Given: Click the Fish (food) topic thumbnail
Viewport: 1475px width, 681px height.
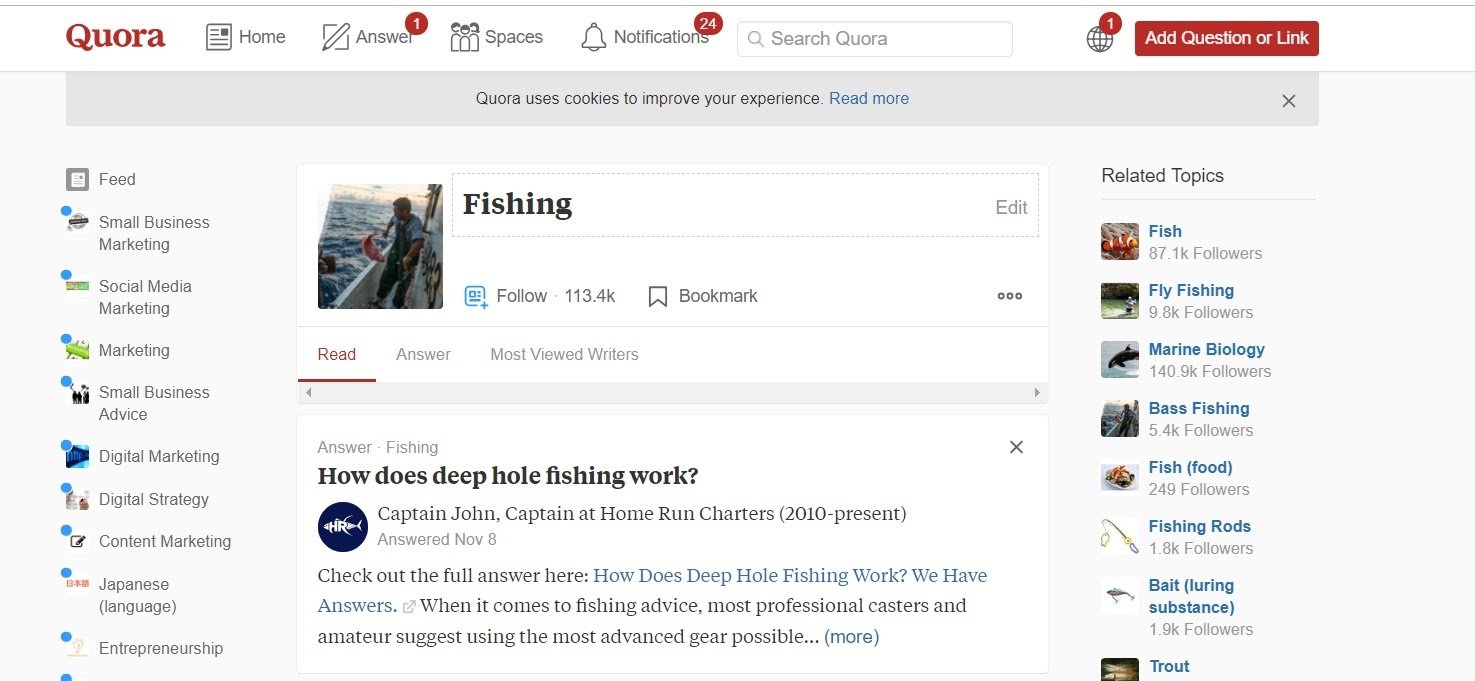Looking at the screenshot, I should point(1120,478).
